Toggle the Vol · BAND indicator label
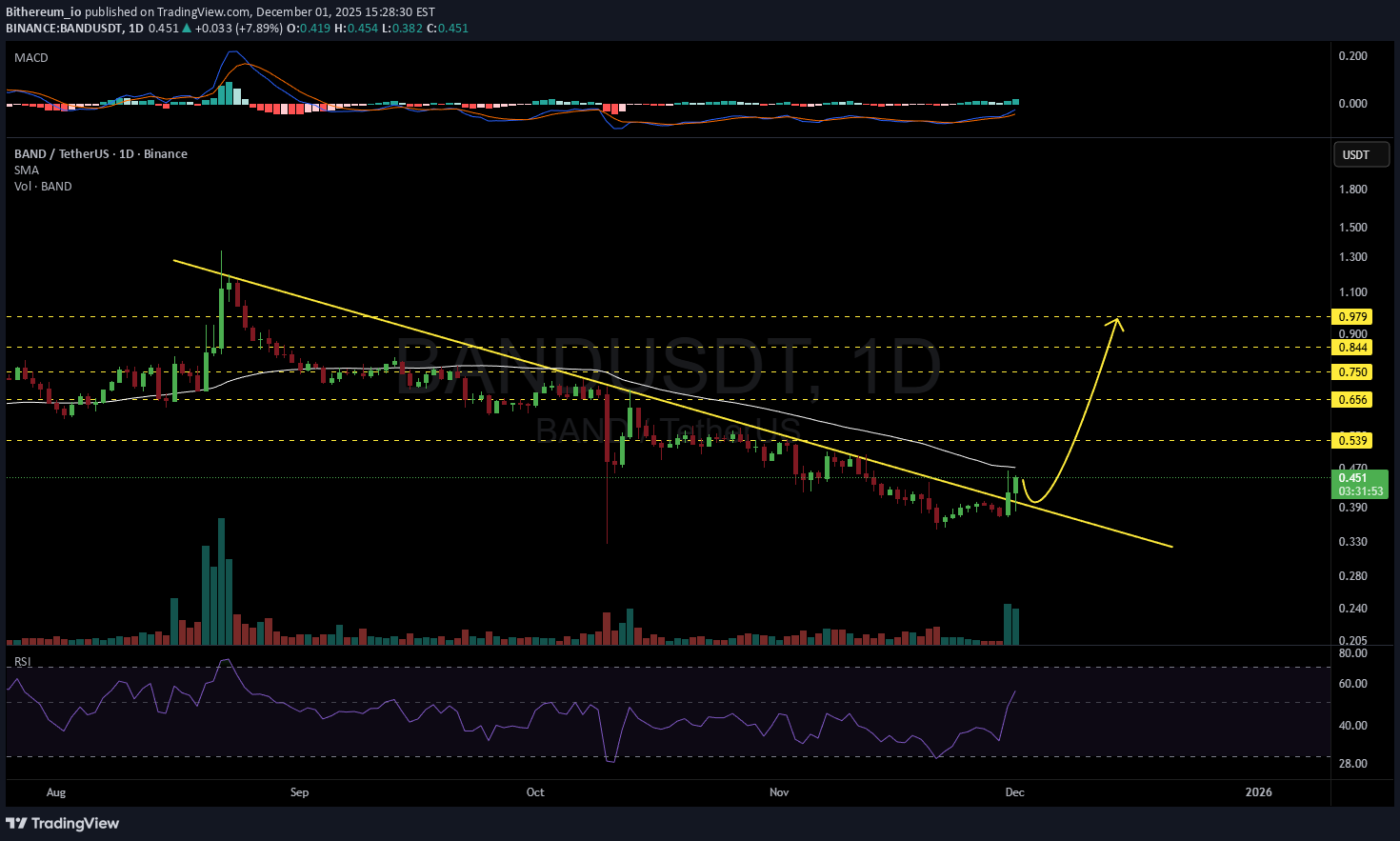This screenshot has width=1400, height=841. (43, 187)
